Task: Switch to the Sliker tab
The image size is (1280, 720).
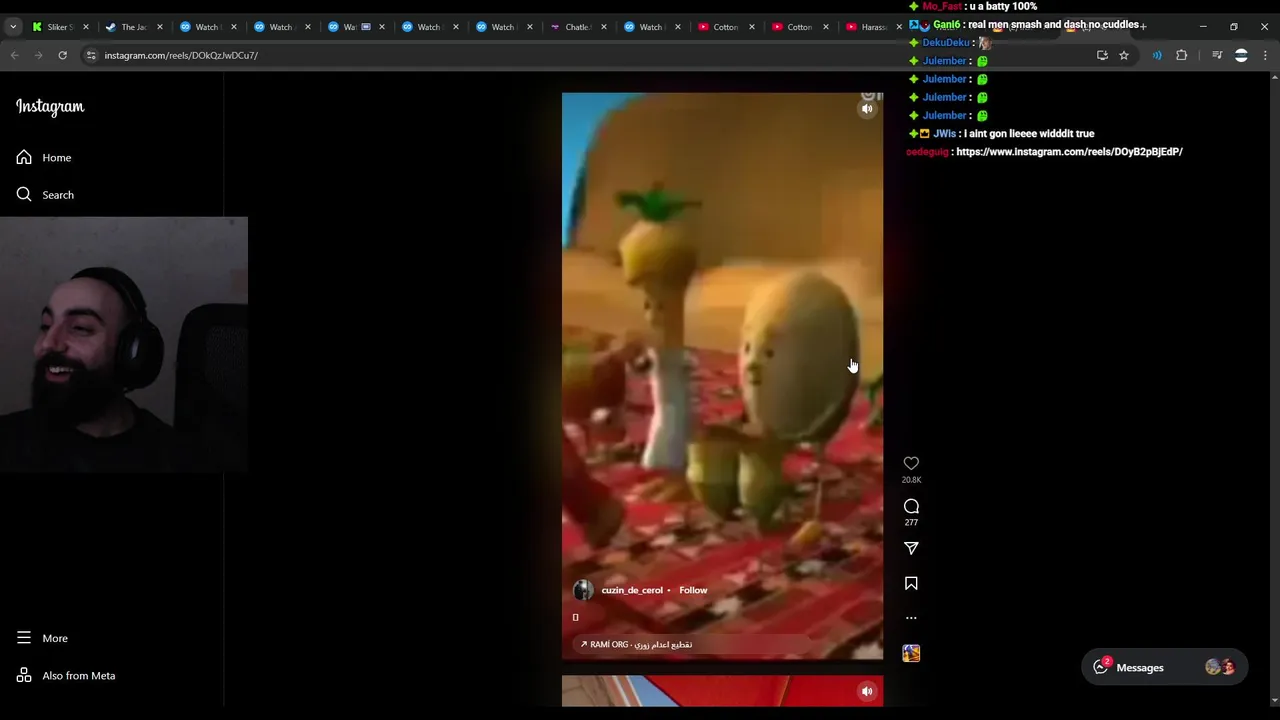Action: tap(60, 27)
